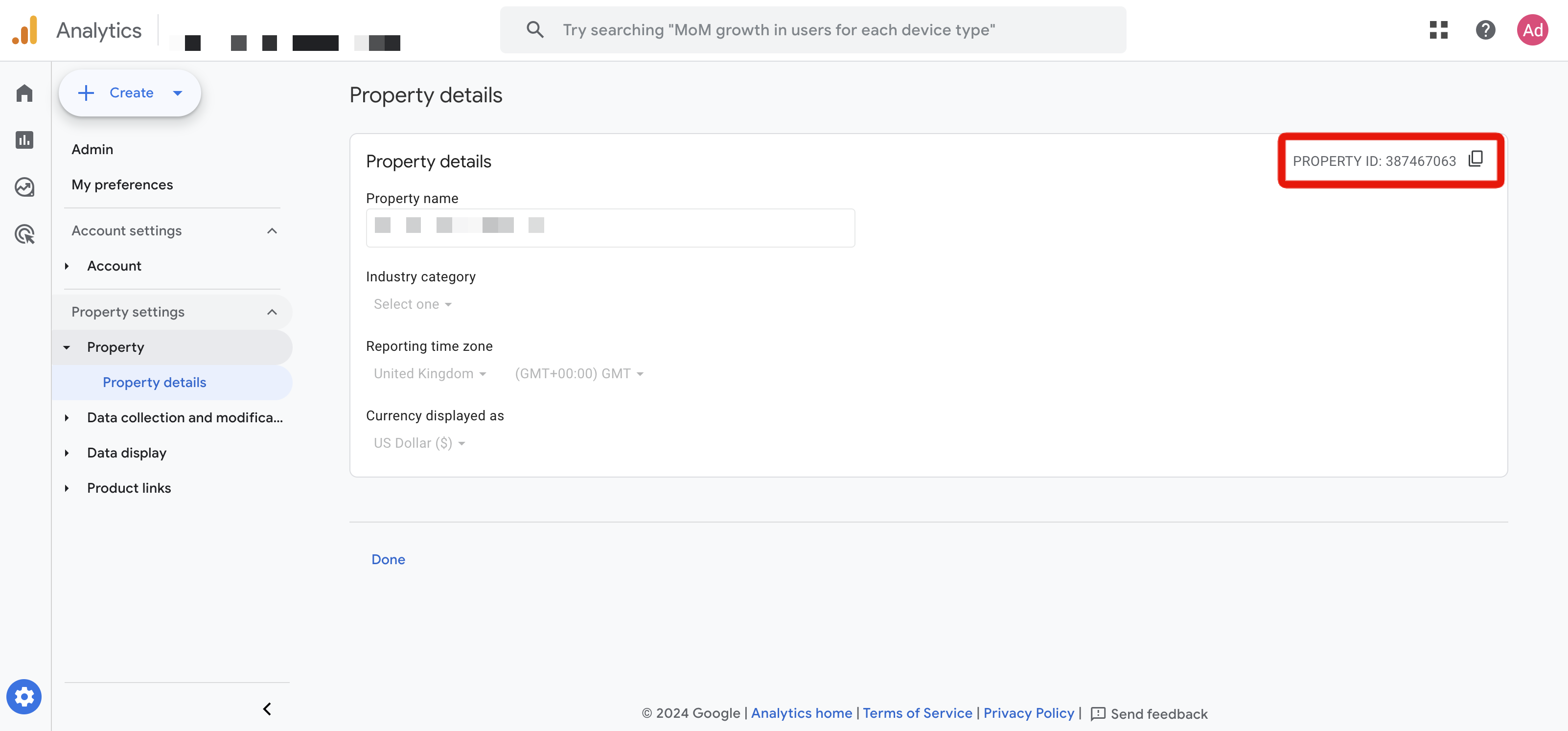Select My preferences menu item
1568x731 pixels.
(x=122, y=184)
